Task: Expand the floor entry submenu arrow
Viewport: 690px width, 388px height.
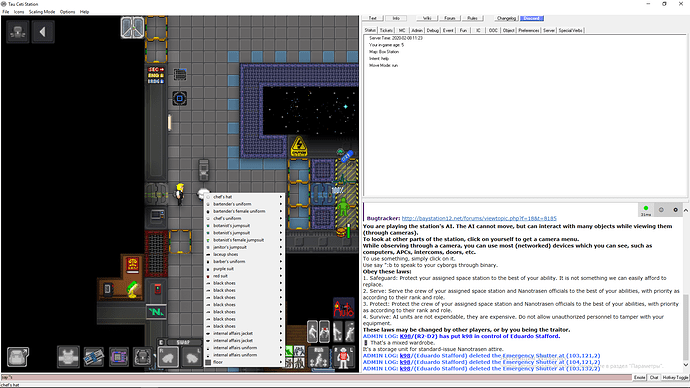Action: pos(281,362)
